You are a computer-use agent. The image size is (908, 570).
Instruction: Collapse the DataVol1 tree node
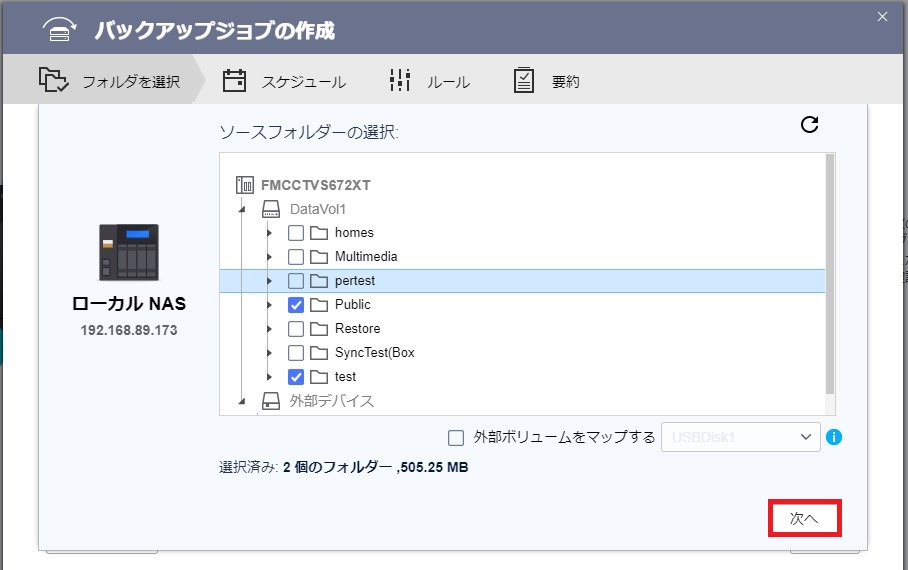[242, 209]
